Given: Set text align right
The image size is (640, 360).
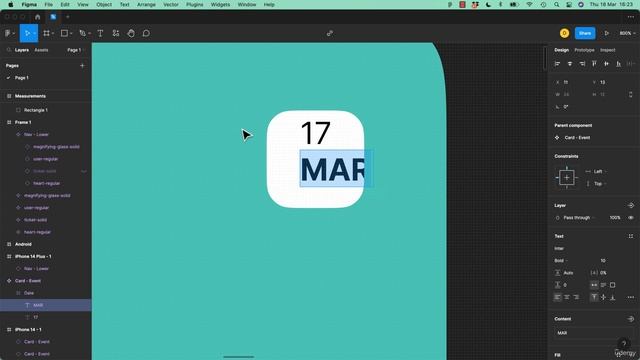Looking at the screenshot, I should (576, 297).
